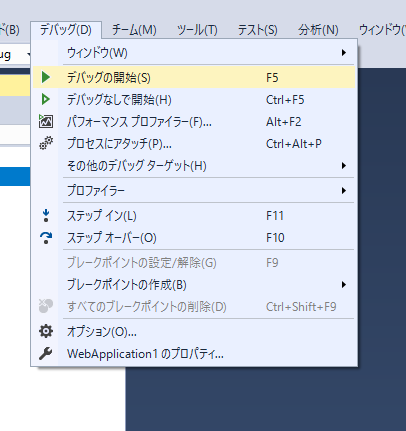Click the Alt+F2 shortcut label
Image resolution: width=406 pixels, height=431 pixels.
click(x=283, y=122)
